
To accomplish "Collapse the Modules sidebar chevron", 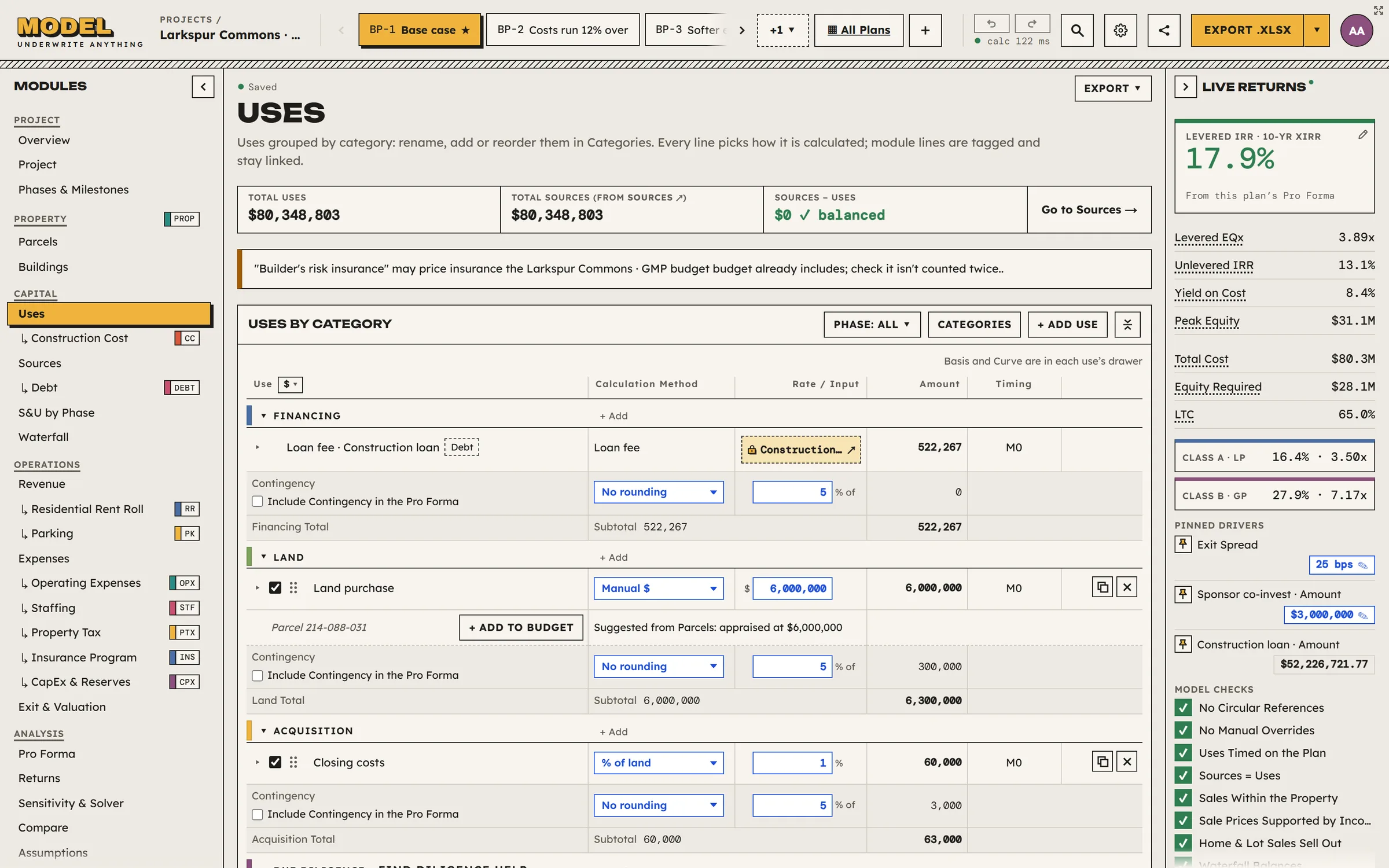I will point(203,87).
